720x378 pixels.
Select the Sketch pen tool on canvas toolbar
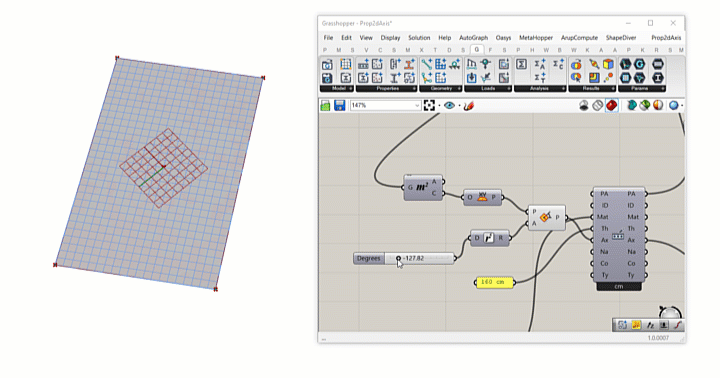point(469,106)
